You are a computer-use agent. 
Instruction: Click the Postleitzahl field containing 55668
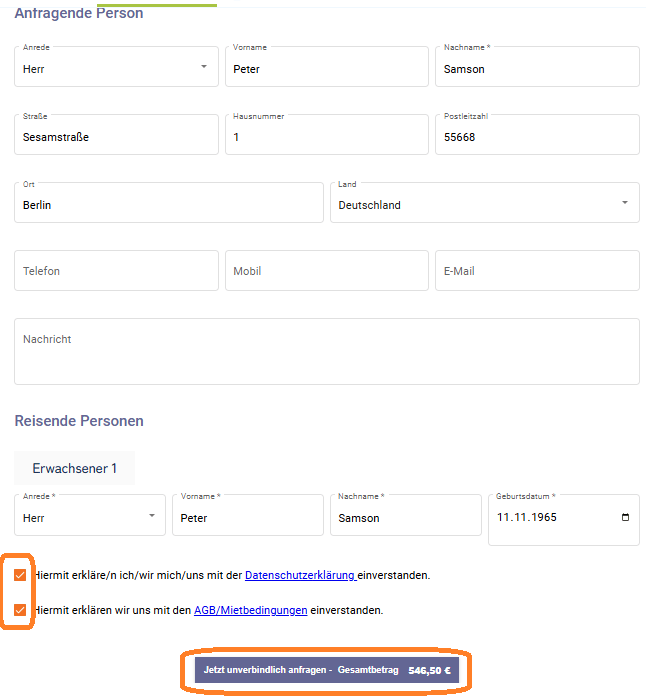537,134
